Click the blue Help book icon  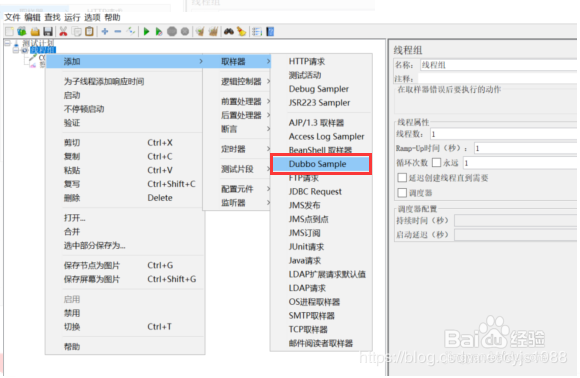pyautogui.click(x=270, y=32)
